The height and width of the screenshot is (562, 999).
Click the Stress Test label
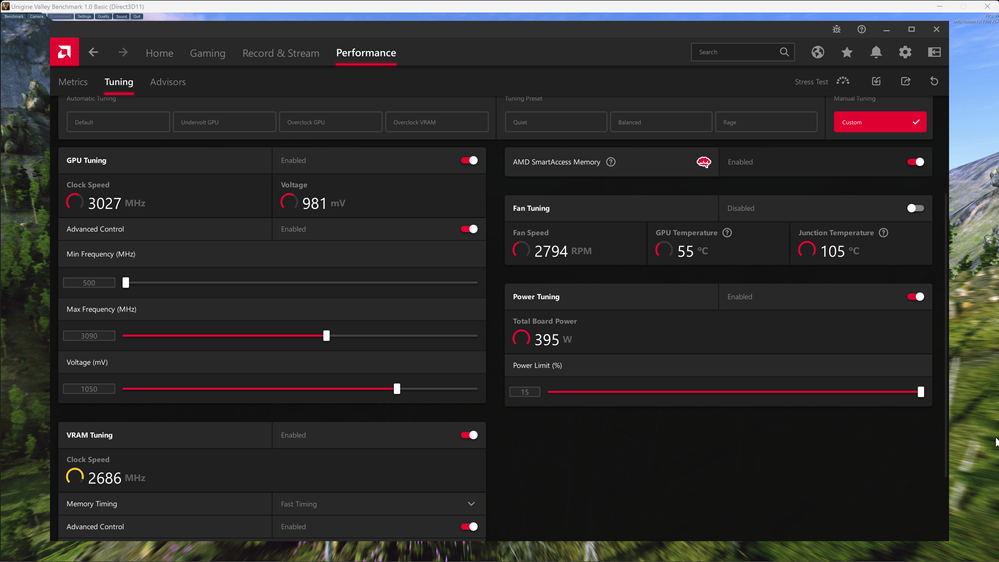click(x=811, y=82)
